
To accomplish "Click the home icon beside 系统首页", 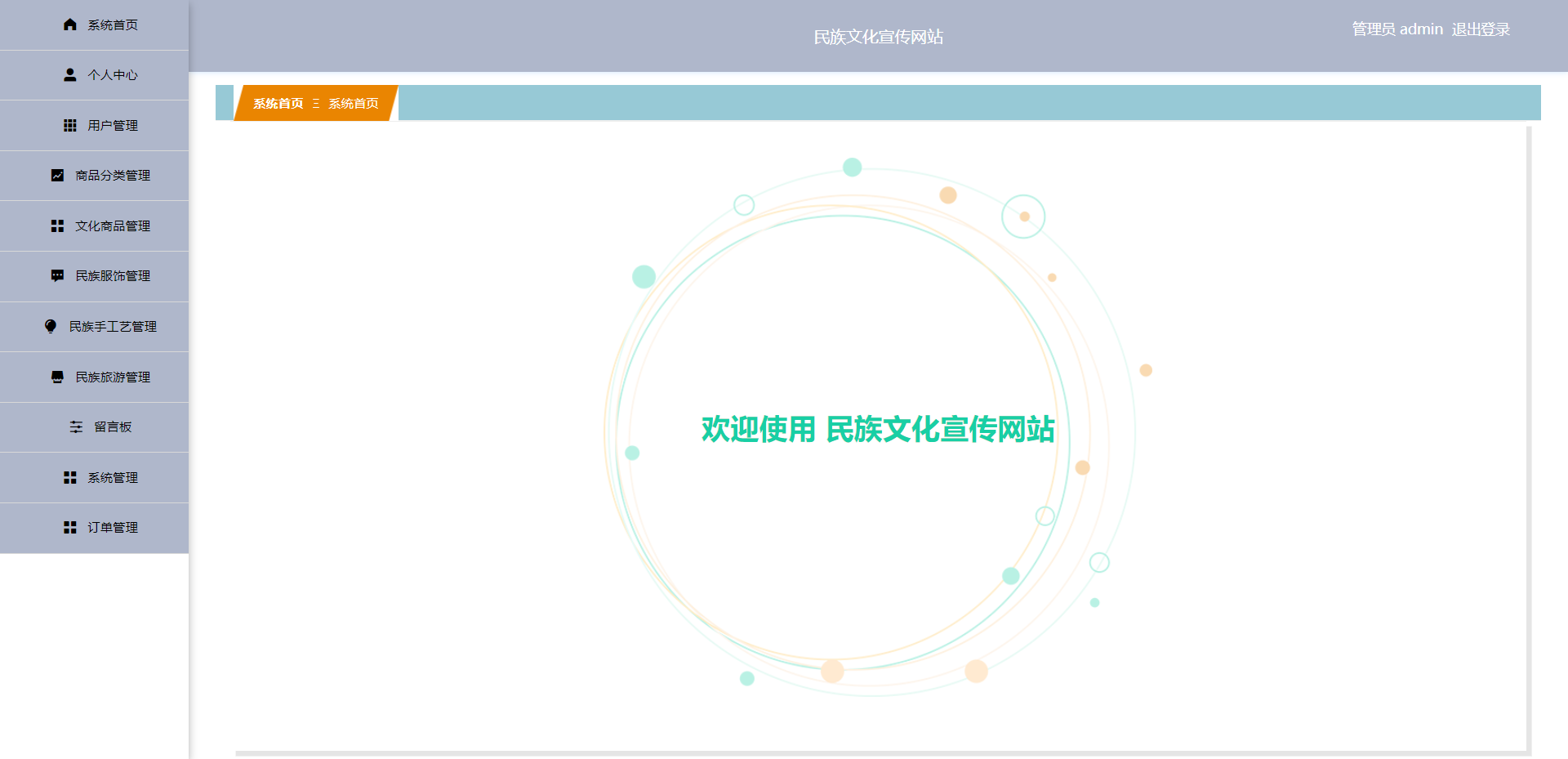I will tap(70, 25).
